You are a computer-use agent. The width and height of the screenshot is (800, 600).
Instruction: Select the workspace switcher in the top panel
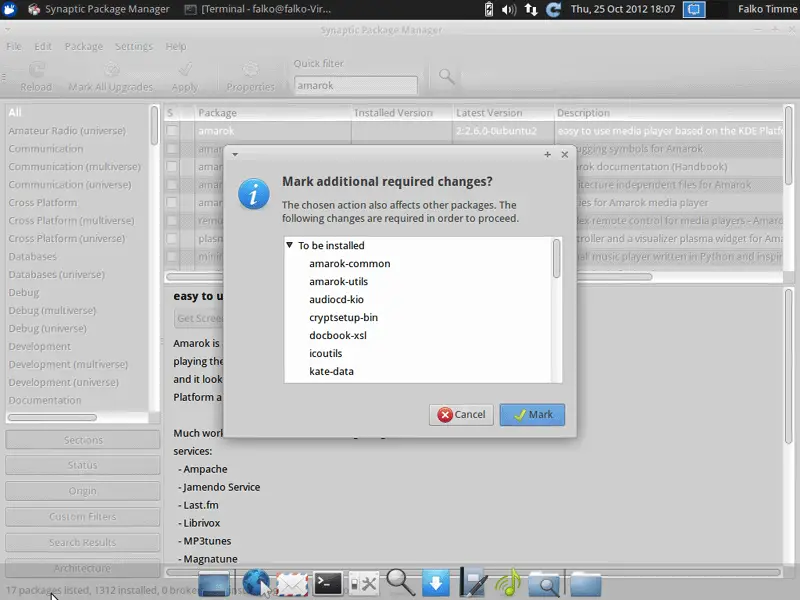(694, 9)
